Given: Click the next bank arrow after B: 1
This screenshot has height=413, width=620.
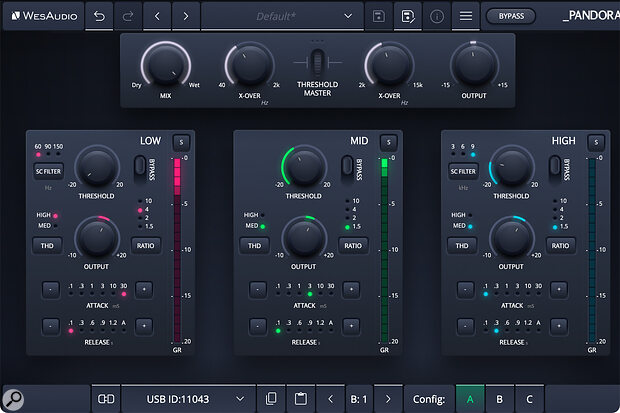Looking at the screenshot, I should (388, 399).
